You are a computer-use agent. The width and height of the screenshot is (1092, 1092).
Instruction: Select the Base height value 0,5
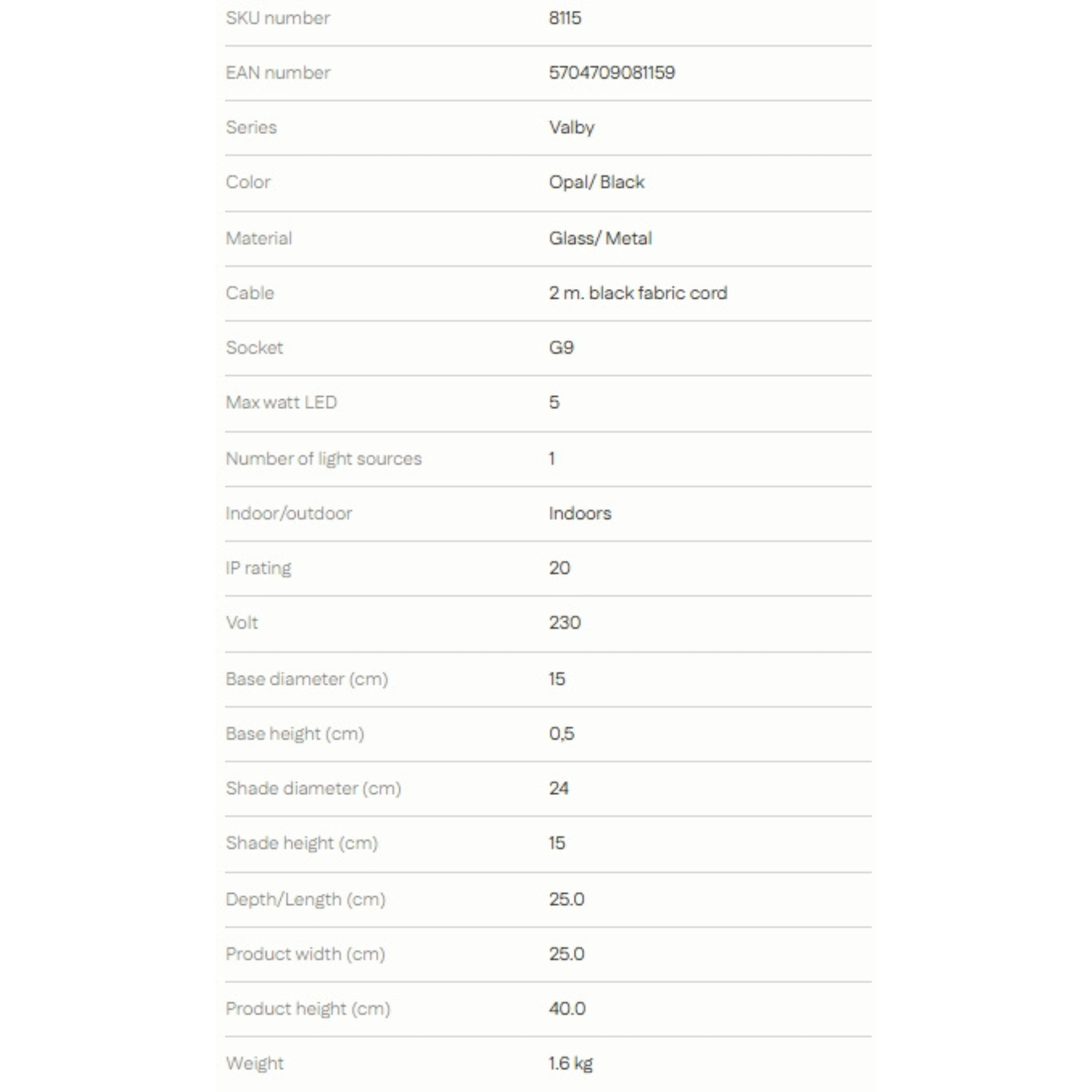(561, 734)
